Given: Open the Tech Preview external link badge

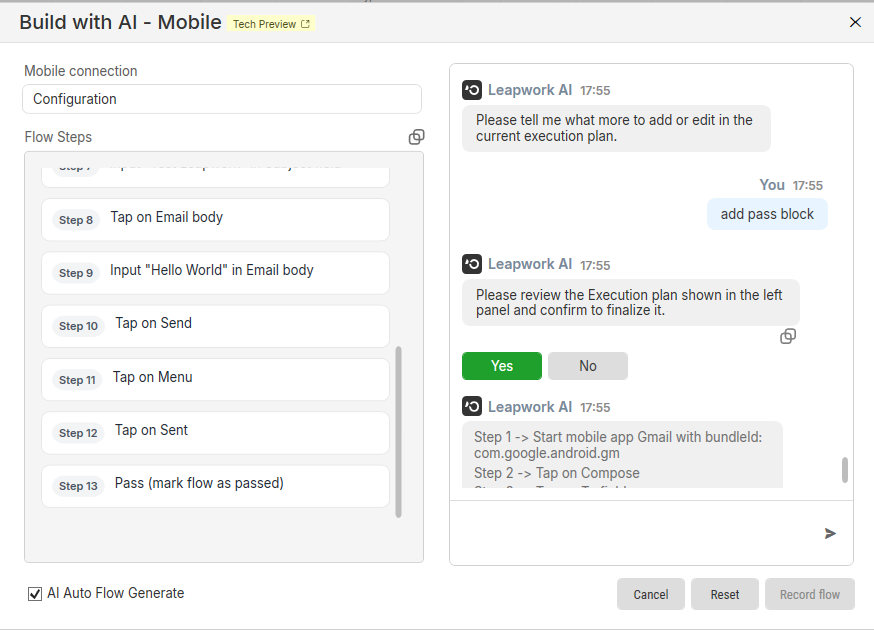Looking at the screenshot, I should tap(271, 24).
